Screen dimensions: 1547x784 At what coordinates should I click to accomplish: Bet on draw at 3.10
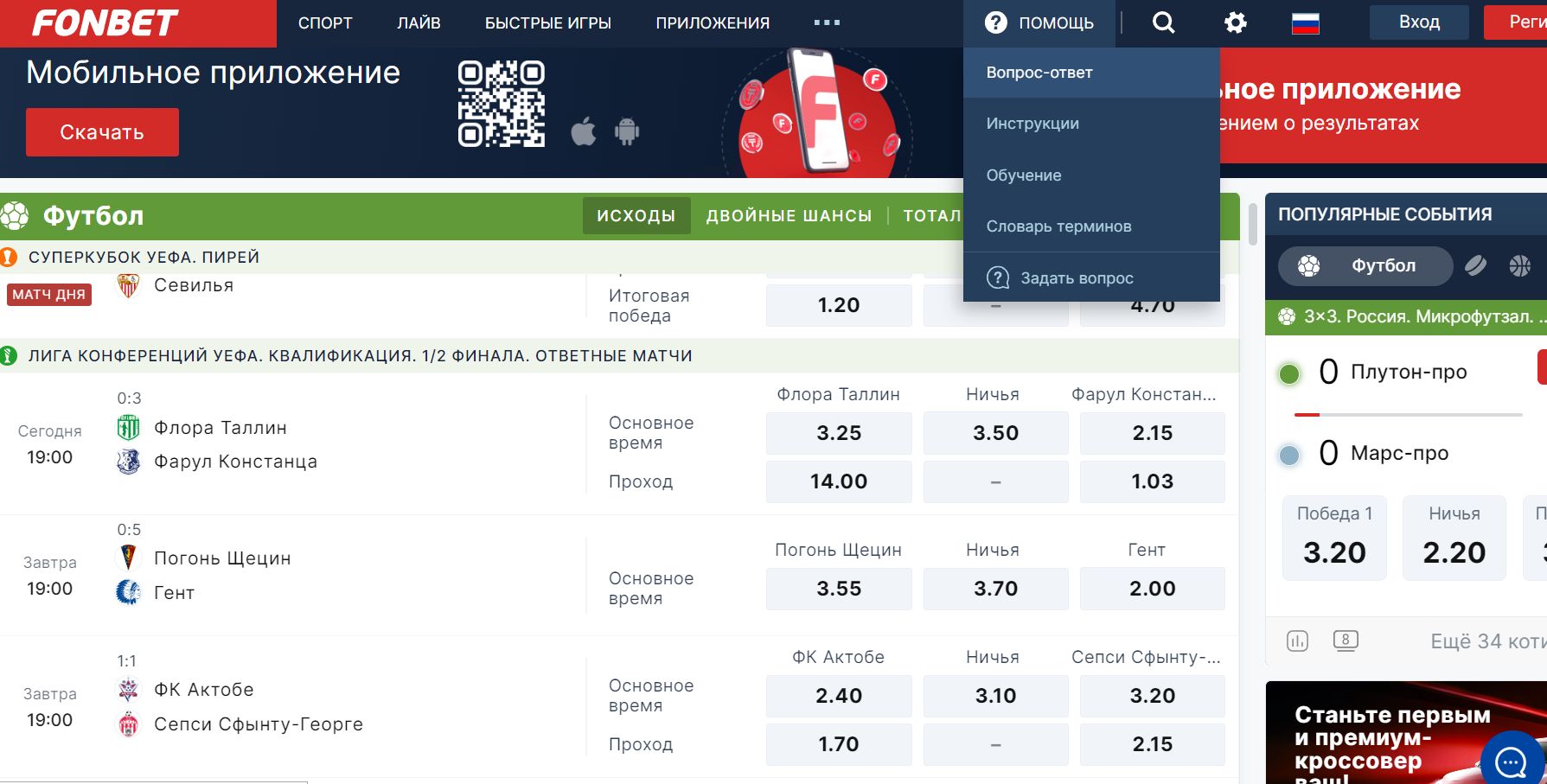click(996, 696)
